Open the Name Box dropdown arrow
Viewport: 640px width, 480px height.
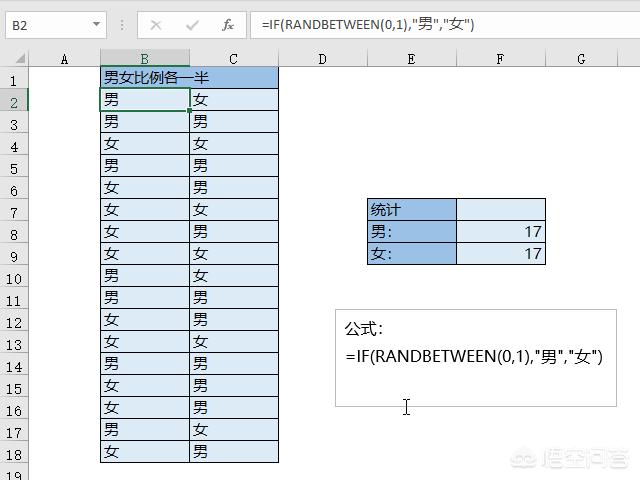coord(96,24)
